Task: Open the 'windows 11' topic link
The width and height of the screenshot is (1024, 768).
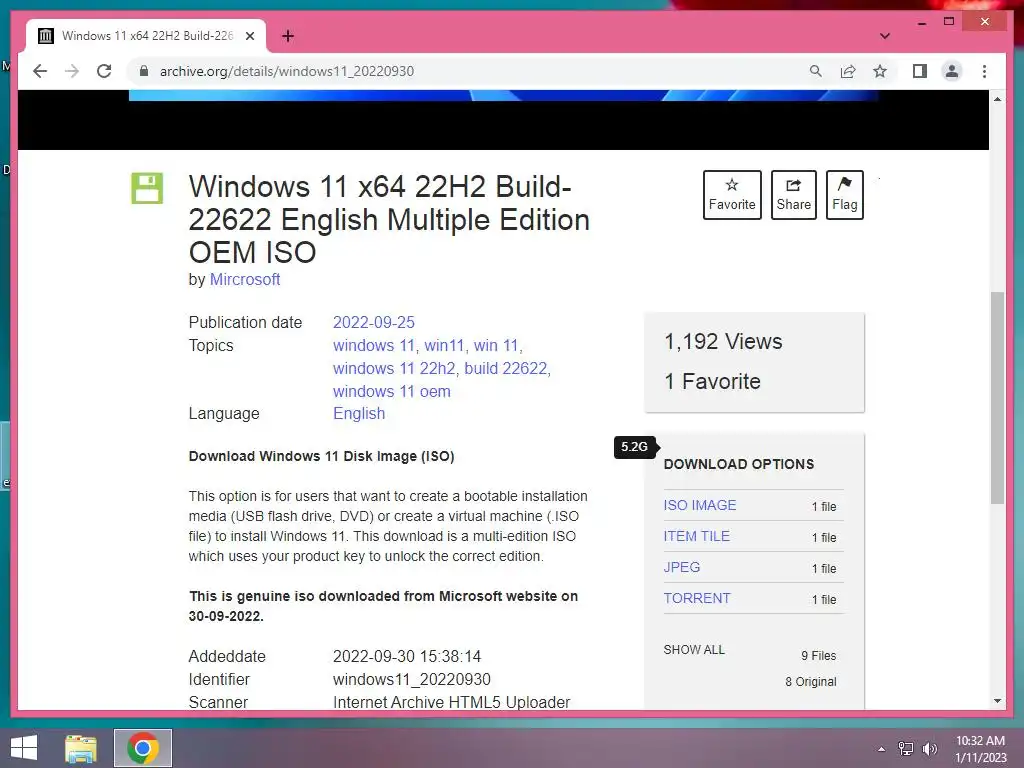Action: [x=374, y=345]
